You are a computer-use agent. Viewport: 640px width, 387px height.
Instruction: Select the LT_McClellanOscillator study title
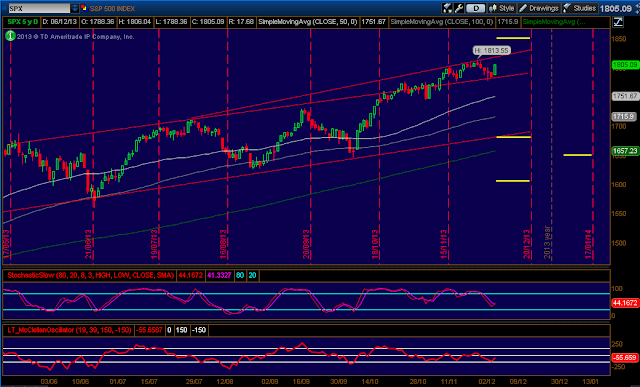[x=69, y=330]
